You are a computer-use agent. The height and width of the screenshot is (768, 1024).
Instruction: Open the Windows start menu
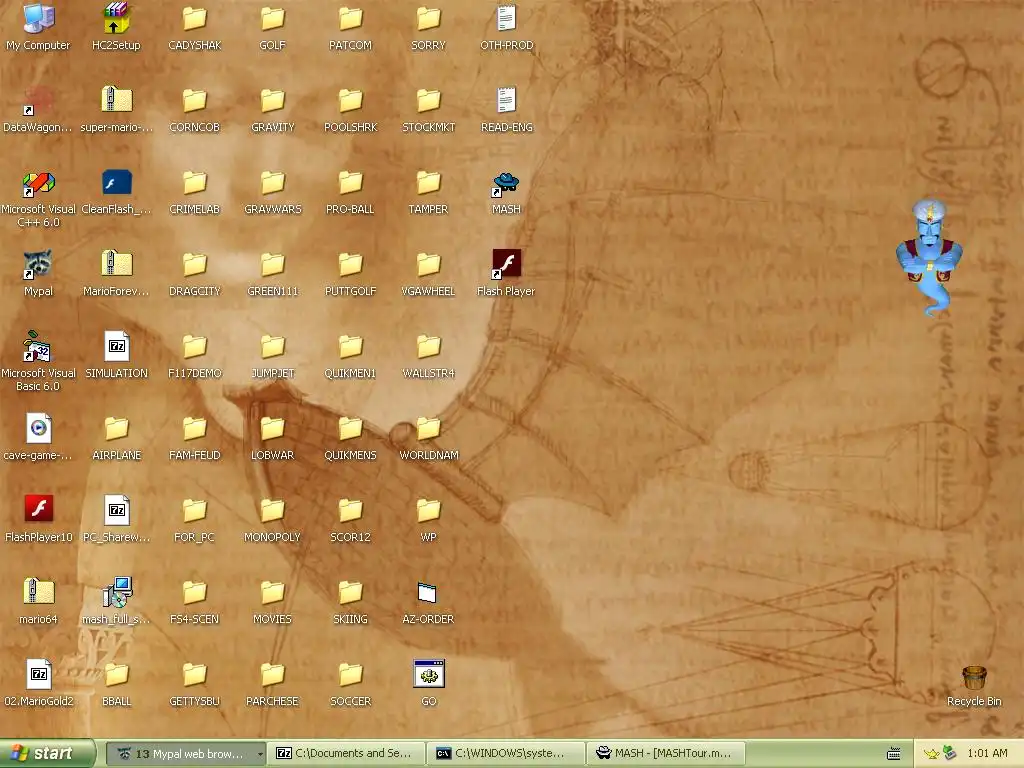[x=47, y=753]
